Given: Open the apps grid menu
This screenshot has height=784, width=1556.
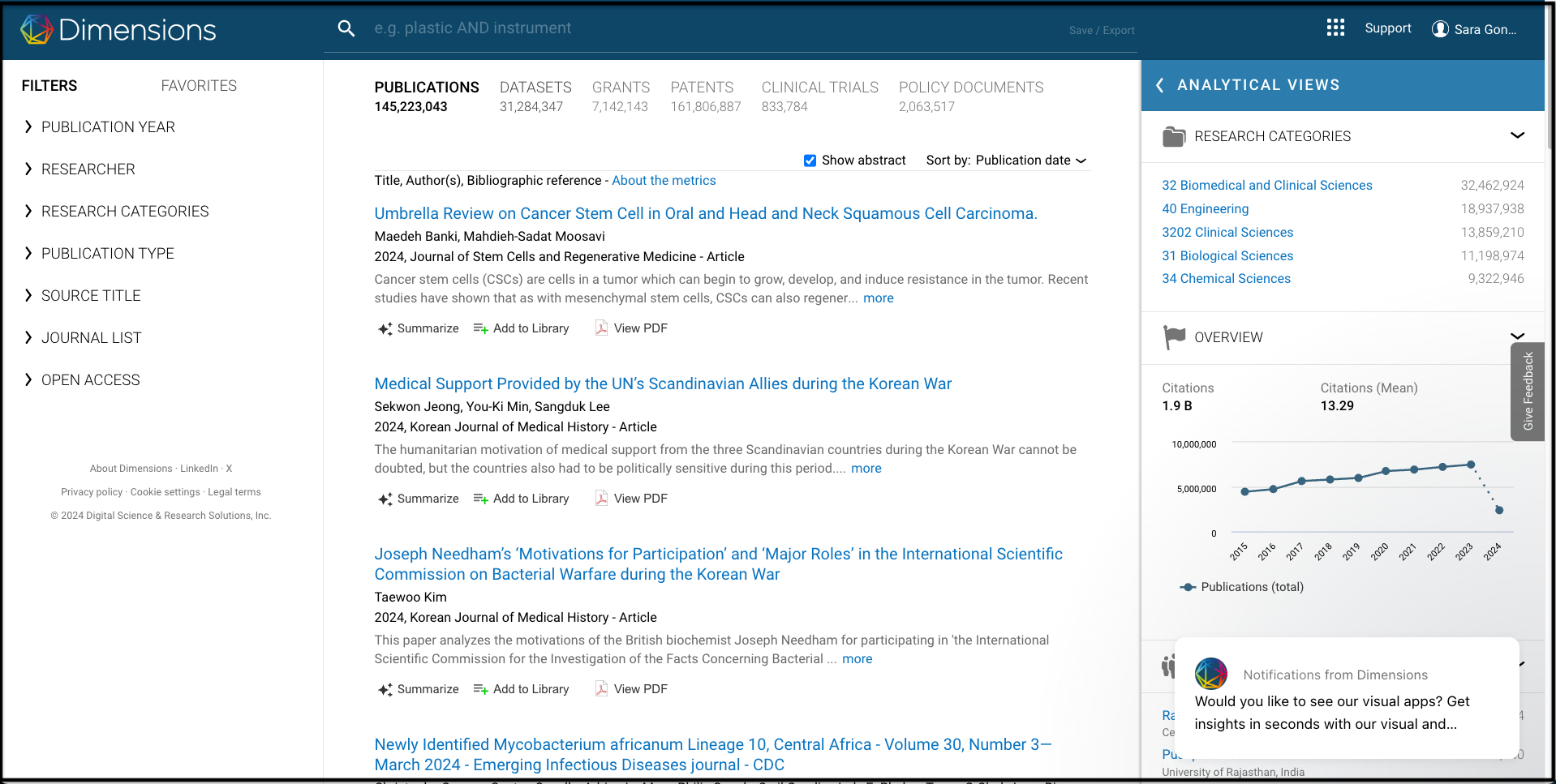Looking at the screenshot, I should (x=1335, y=28).
